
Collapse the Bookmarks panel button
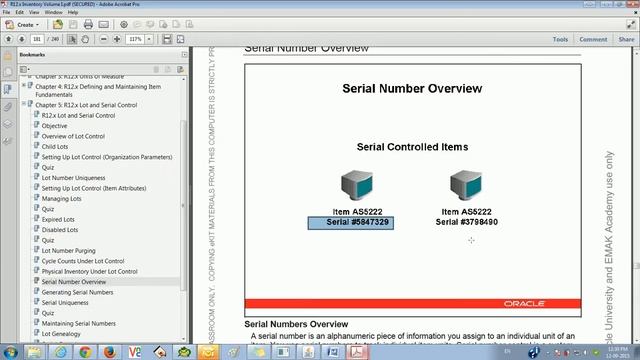pos(184,54)
